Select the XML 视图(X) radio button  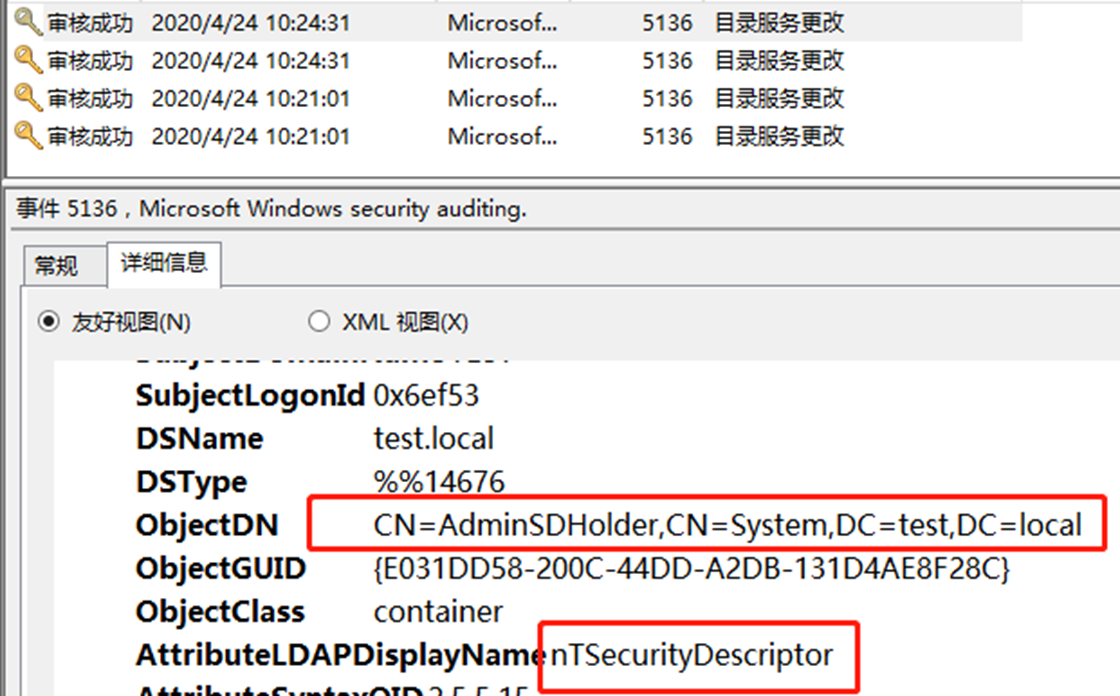(x=319, y=322)
